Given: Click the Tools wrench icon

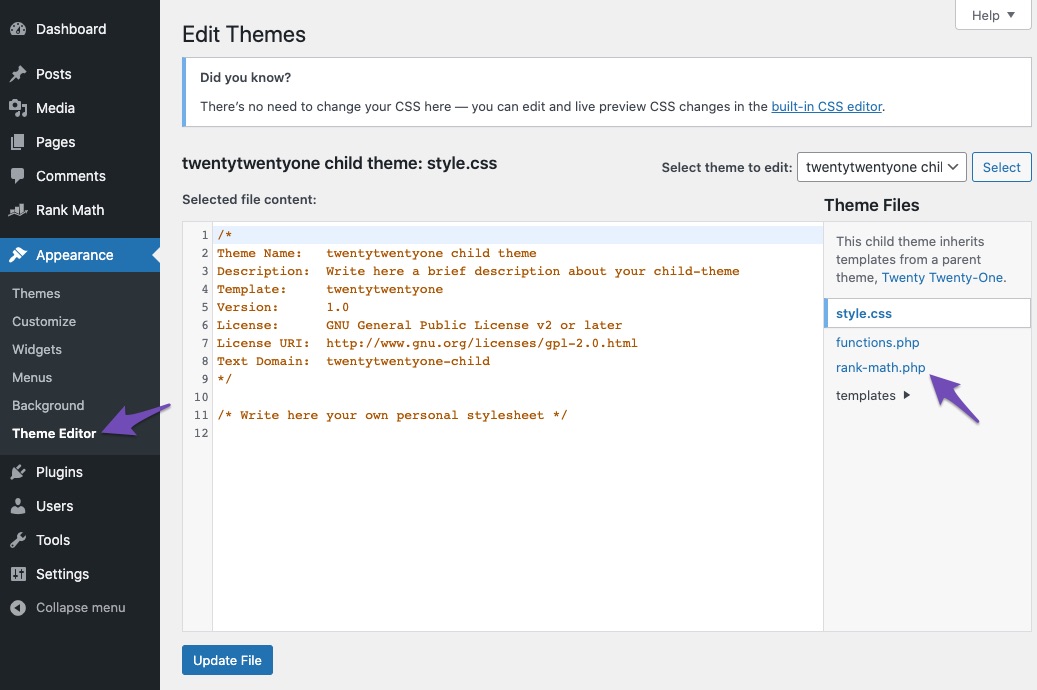Looking at the screenshot, I should [x=18, y=540].
